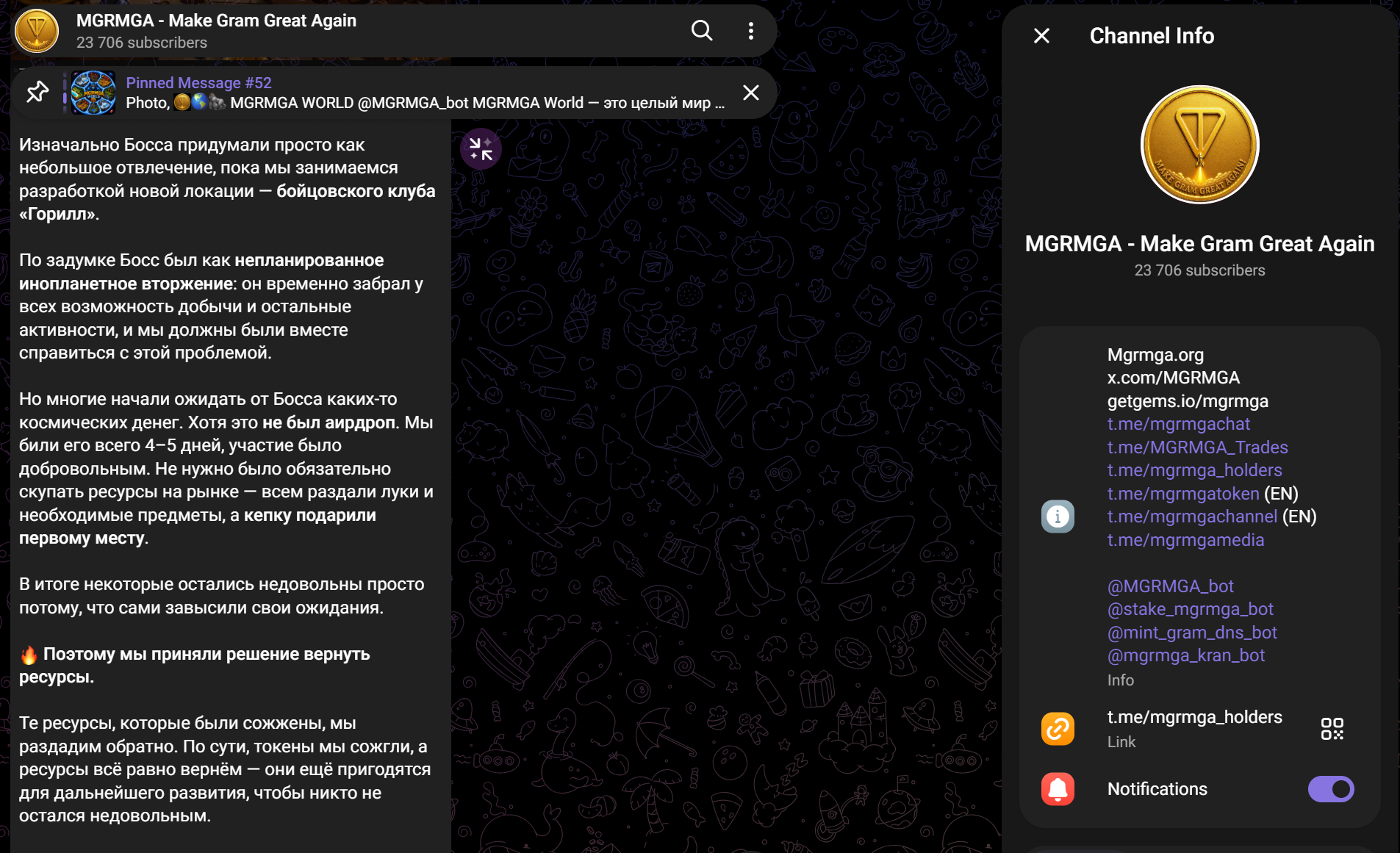This screenshot has height=853, width=1400.
Task: Click the bold text «Горилл» in message
Action: click(59, 215)
